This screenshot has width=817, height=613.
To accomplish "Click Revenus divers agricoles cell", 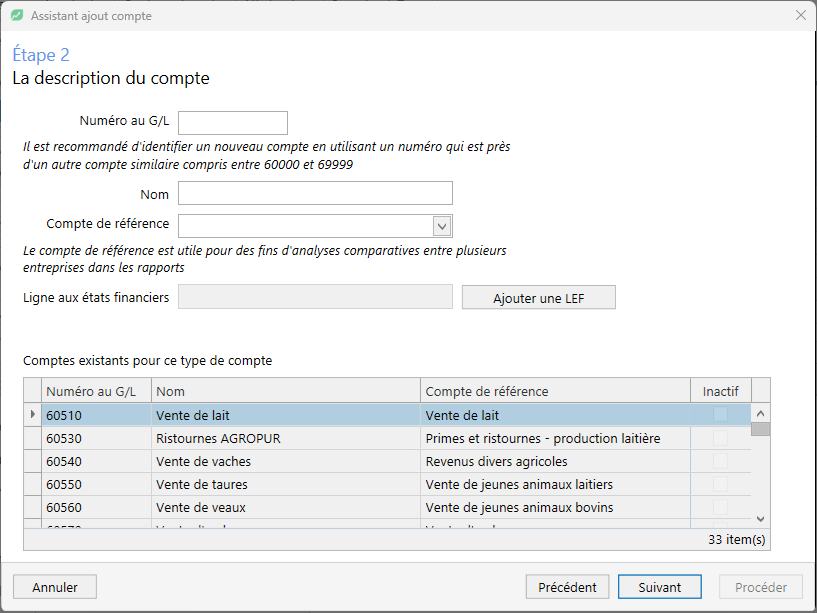I will click(555, 461).
